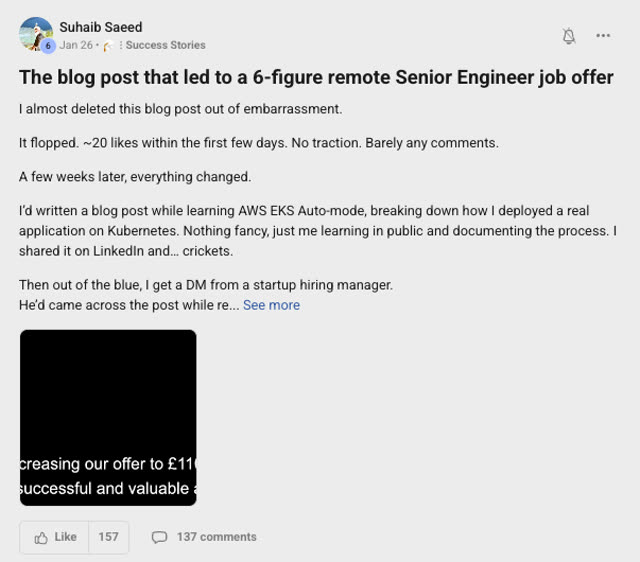This screenshot has width=640, height=562.
Task: Click the level 6 badge on avatar
Action: pos(48,46)
